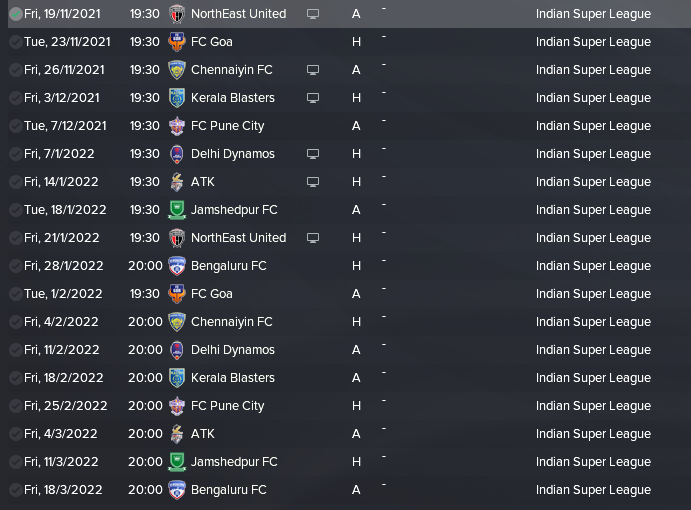
Task: Click Chennaiyin FC crest on 26/11/2021 fixture
Action: pos(177,70)
